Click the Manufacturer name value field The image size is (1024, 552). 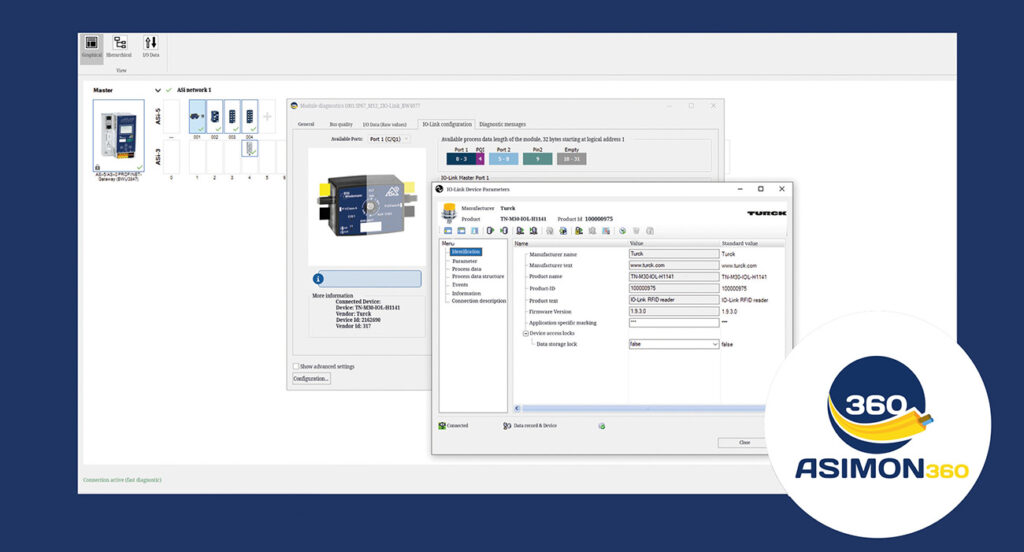673,253
